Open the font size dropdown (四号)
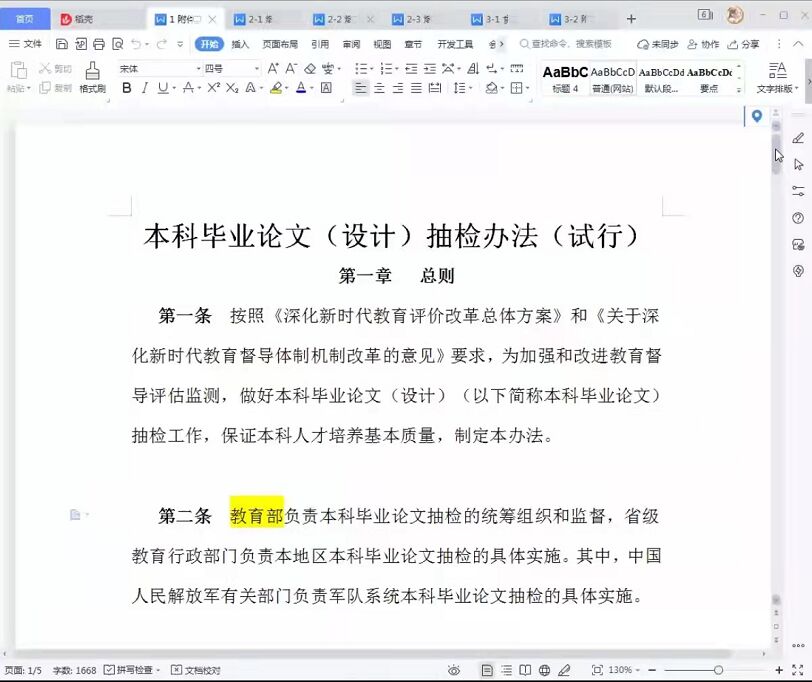Viewport: 812px width, 682px height. pyautogui.click(x=232, y=68)
